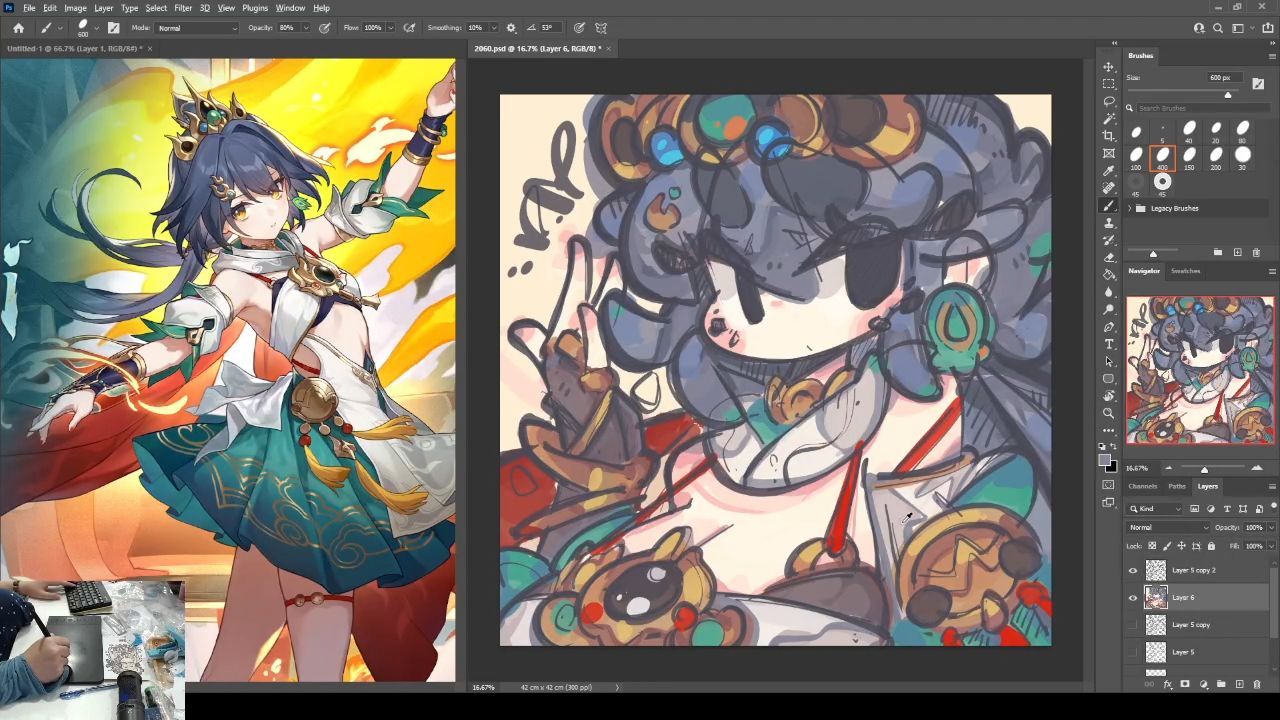This screenshot has width=1280, height=720.
Task: Select the Eyedropper tool
Action: [1108, 171]
